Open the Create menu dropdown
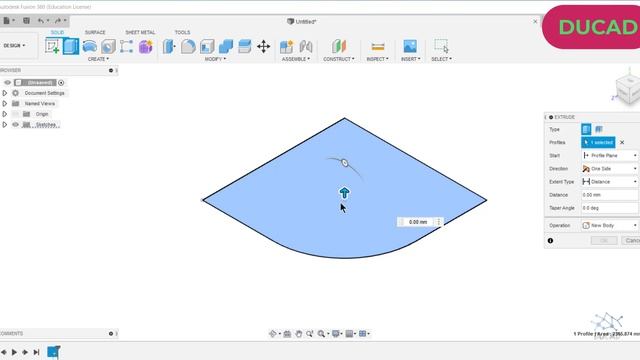The width and height of the screenshot is (640, 360). pos(98,59)
